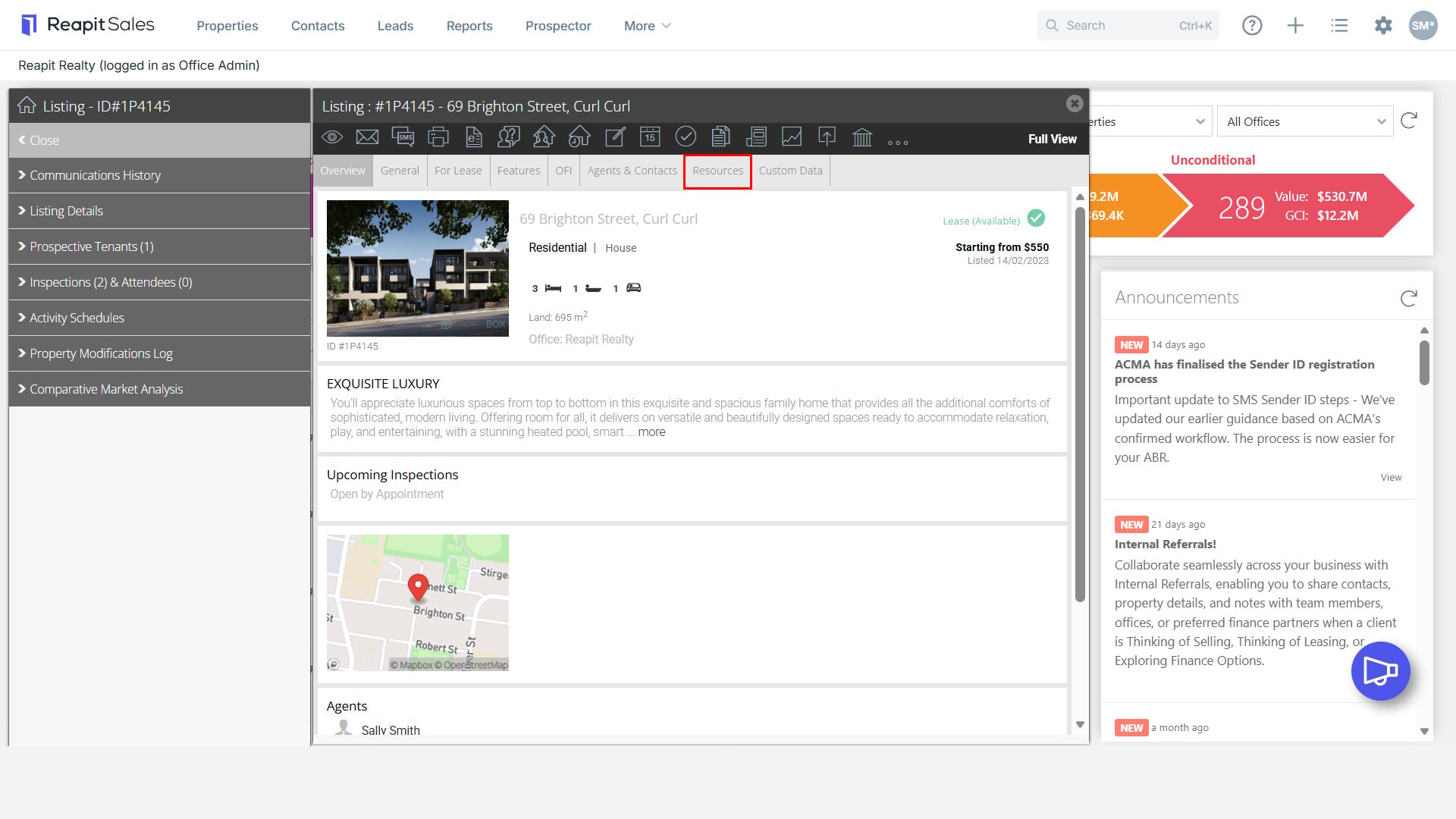Open the help question mark icon

(1252, 25)
